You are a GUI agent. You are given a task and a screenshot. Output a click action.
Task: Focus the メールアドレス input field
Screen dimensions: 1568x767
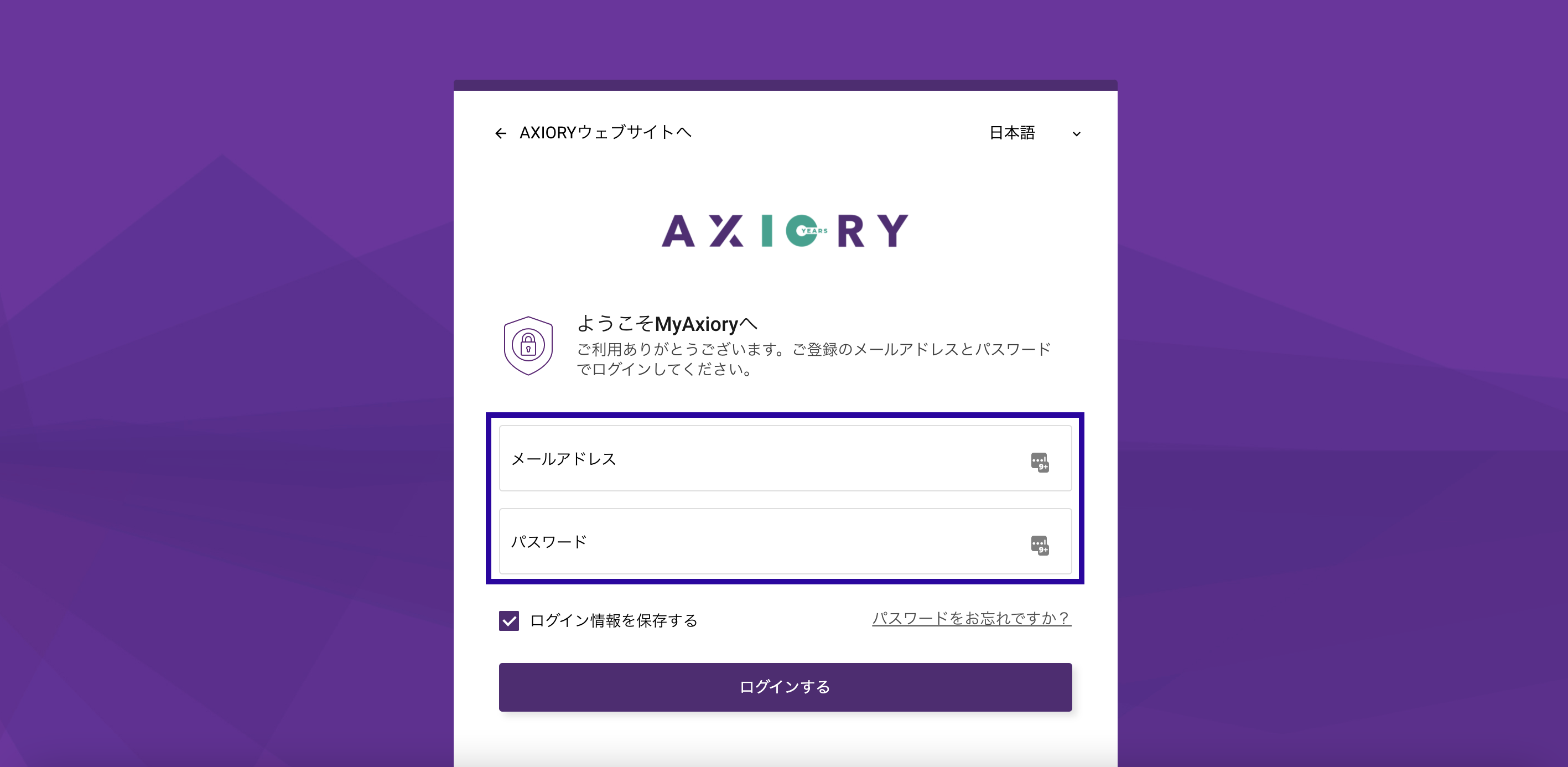coord(785,458)
